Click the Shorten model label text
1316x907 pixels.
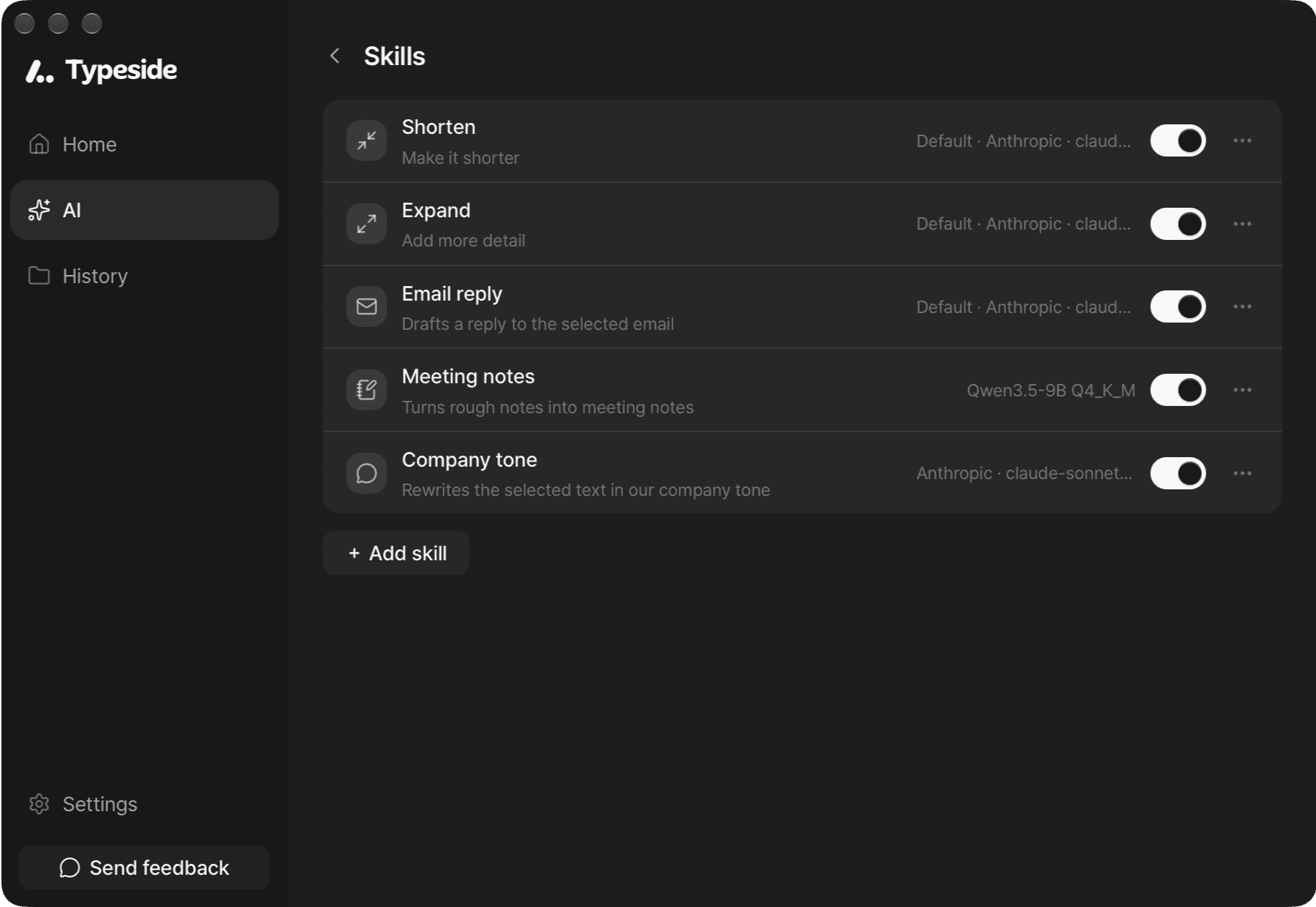(x=1024, y=141)
